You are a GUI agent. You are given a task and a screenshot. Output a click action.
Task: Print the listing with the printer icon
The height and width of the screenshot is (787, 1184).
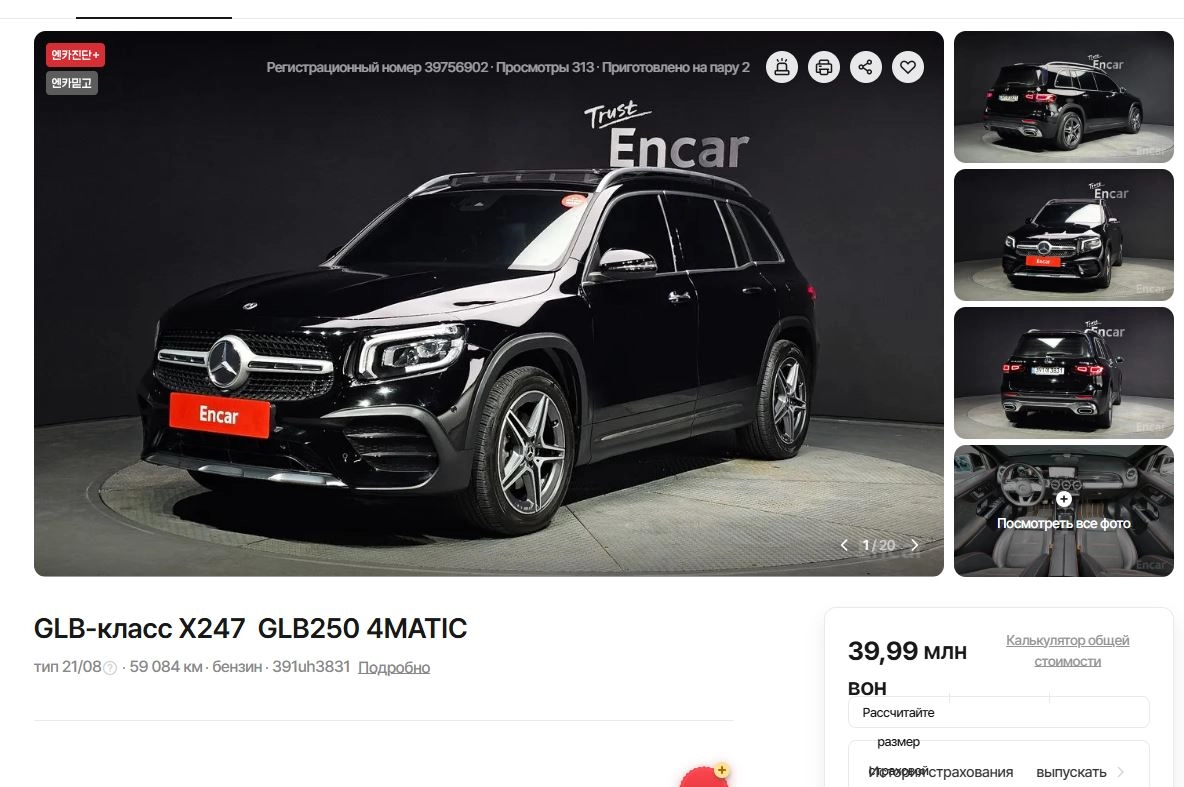pyautogui.click(x=824, y=67)
